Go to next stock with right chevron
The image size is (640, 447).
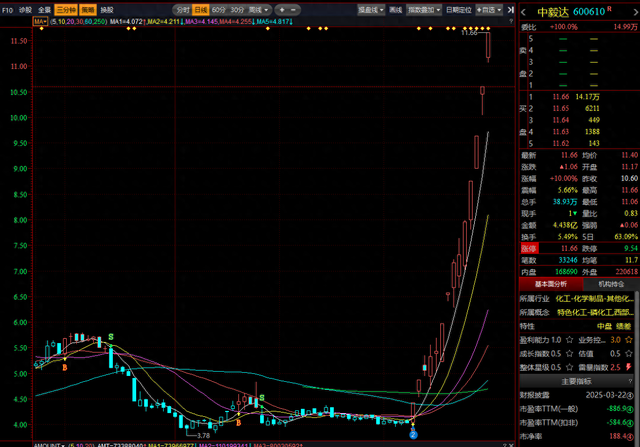[x=636, y=13]
